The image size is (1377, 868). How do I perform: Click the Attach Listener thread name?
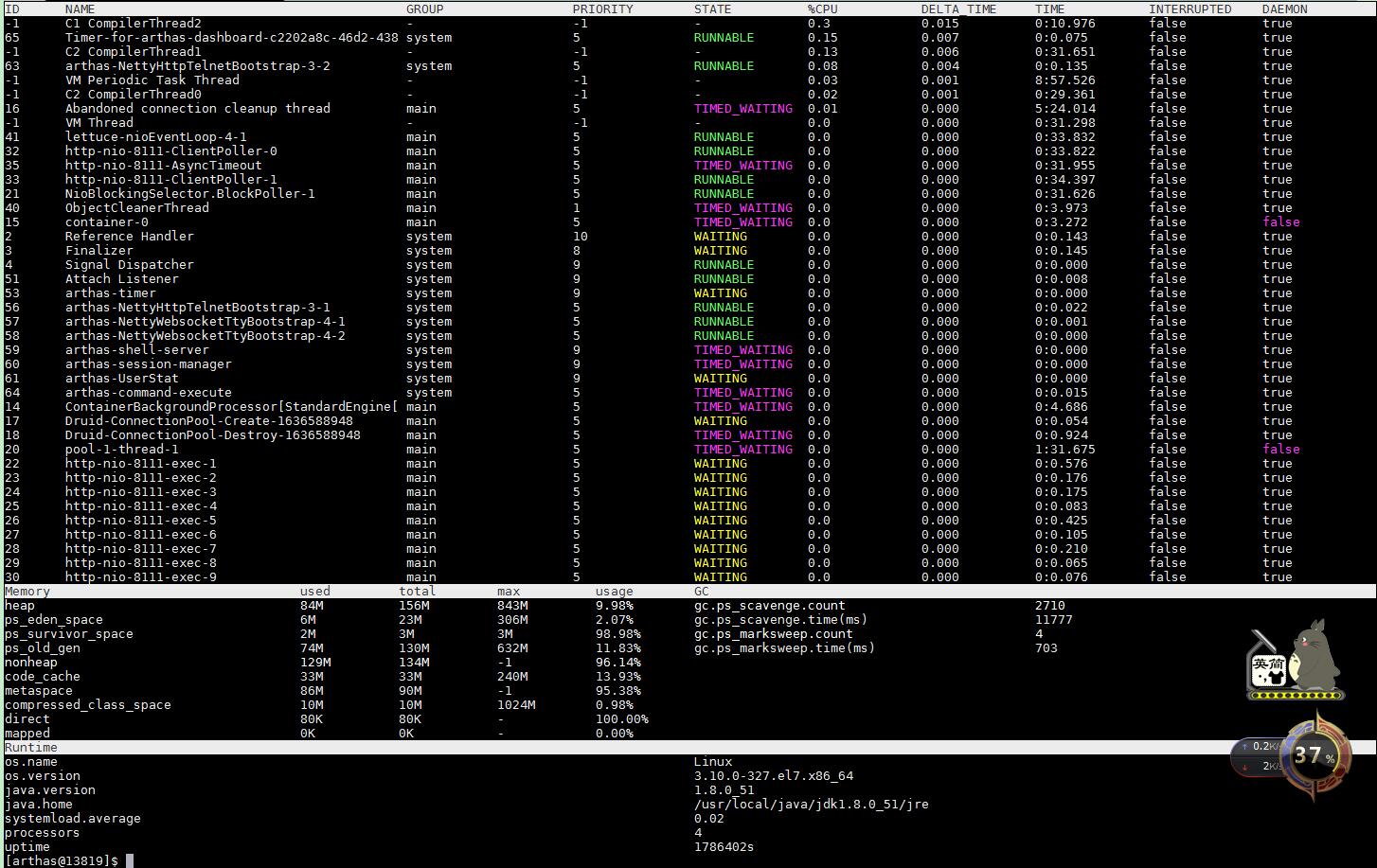[x=122, y=278]
